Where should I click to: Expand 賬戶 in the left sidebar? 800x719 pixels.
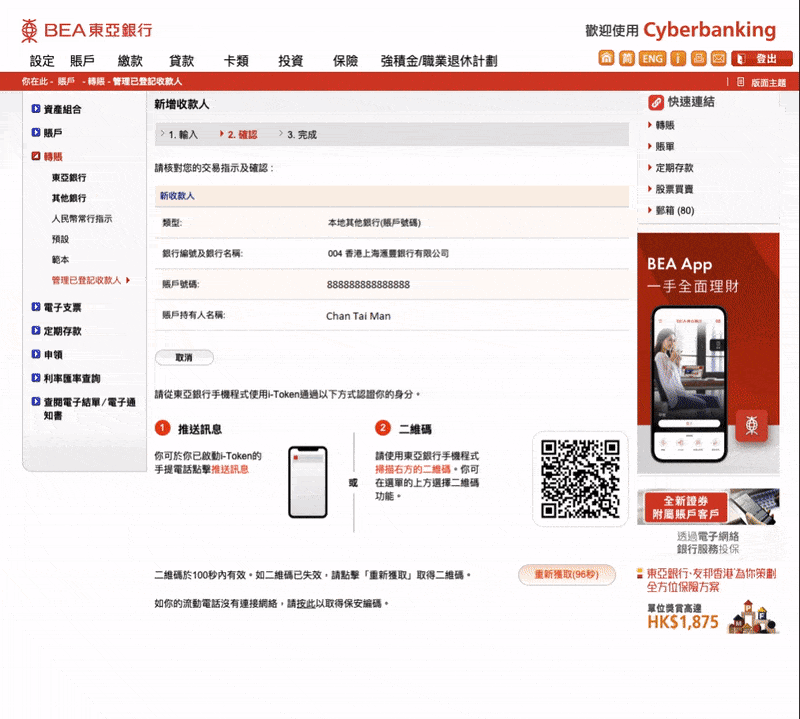point(36,133)
